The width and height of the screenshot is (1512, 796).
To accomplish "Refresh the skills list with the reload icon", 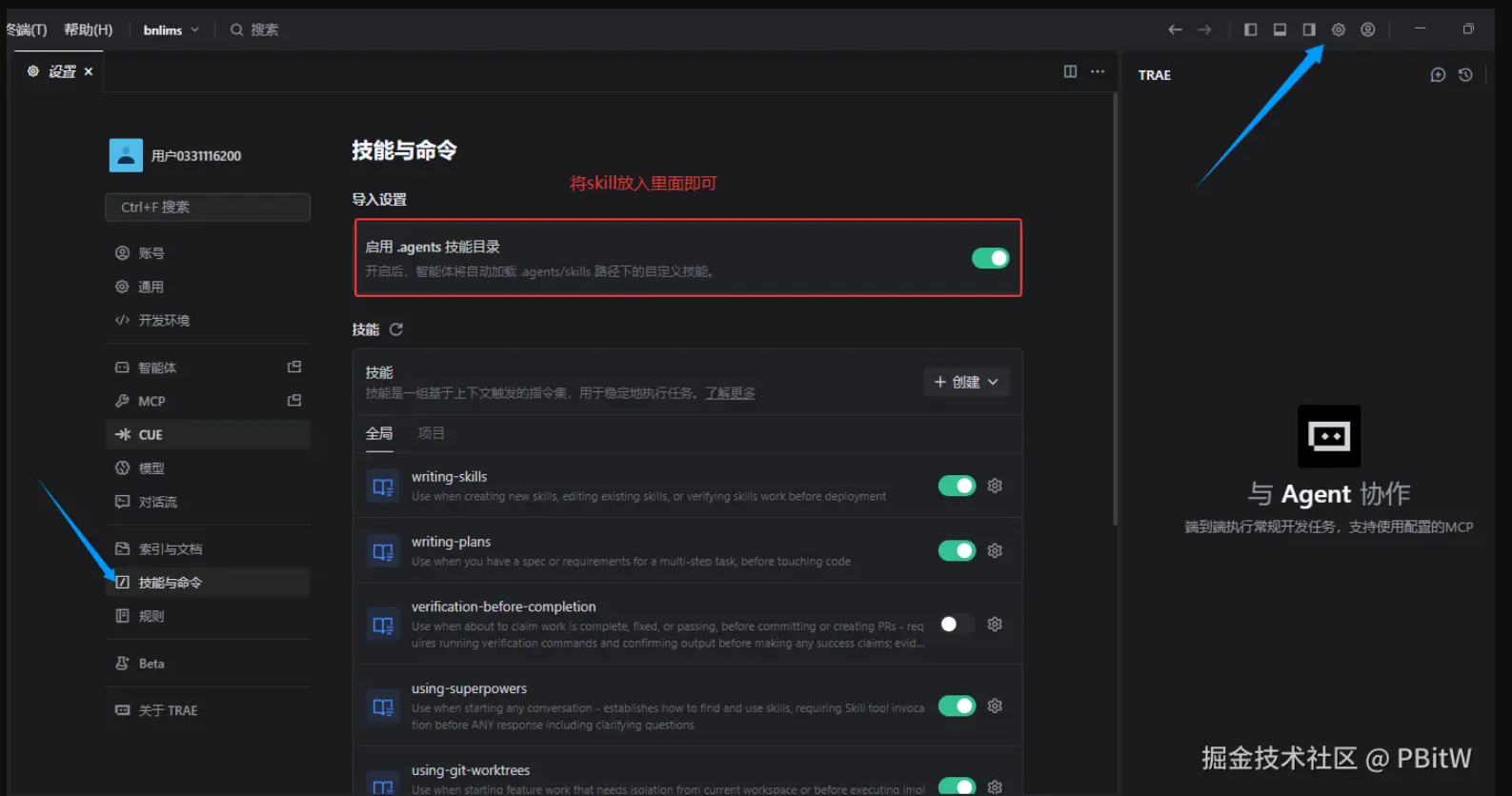I will tap(396, 329).
